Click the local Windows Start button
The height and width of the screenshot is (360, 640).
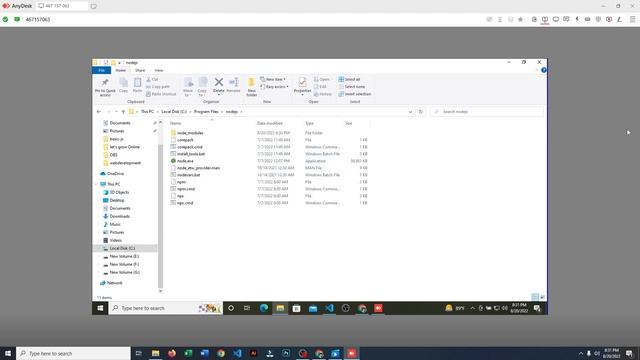point(8,353)
